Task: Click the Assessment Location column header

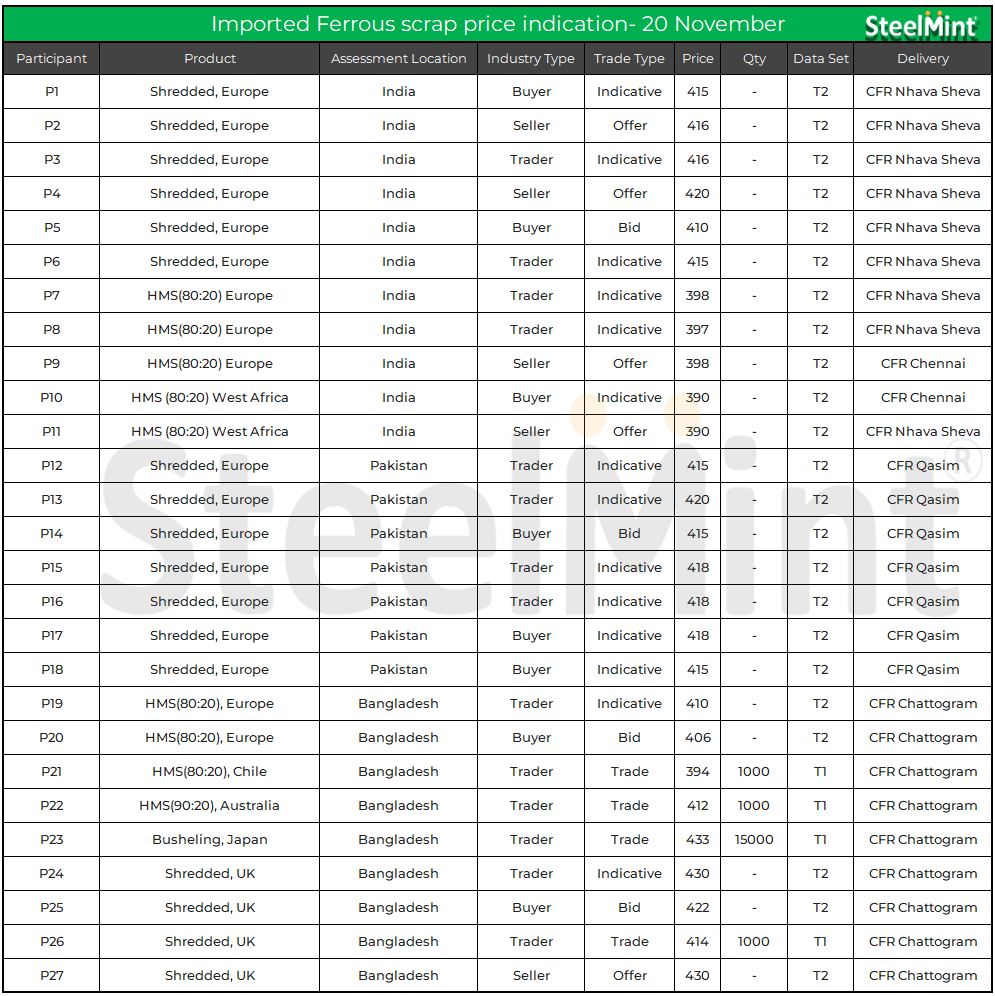Action: [x=398, y=59]
